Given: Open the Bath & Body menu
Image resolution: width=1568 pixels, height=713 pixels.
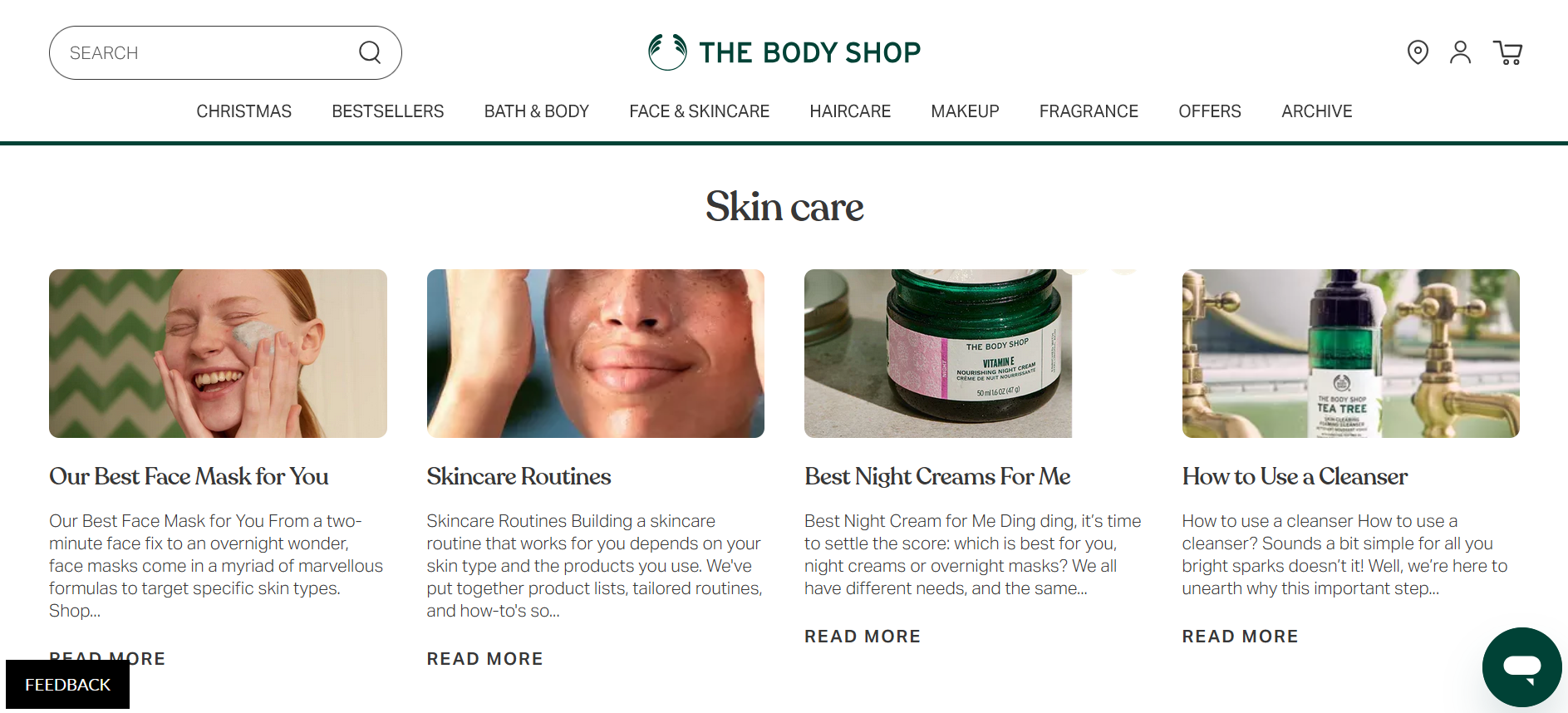Looking at the screenshot, I should coord(537,111).
